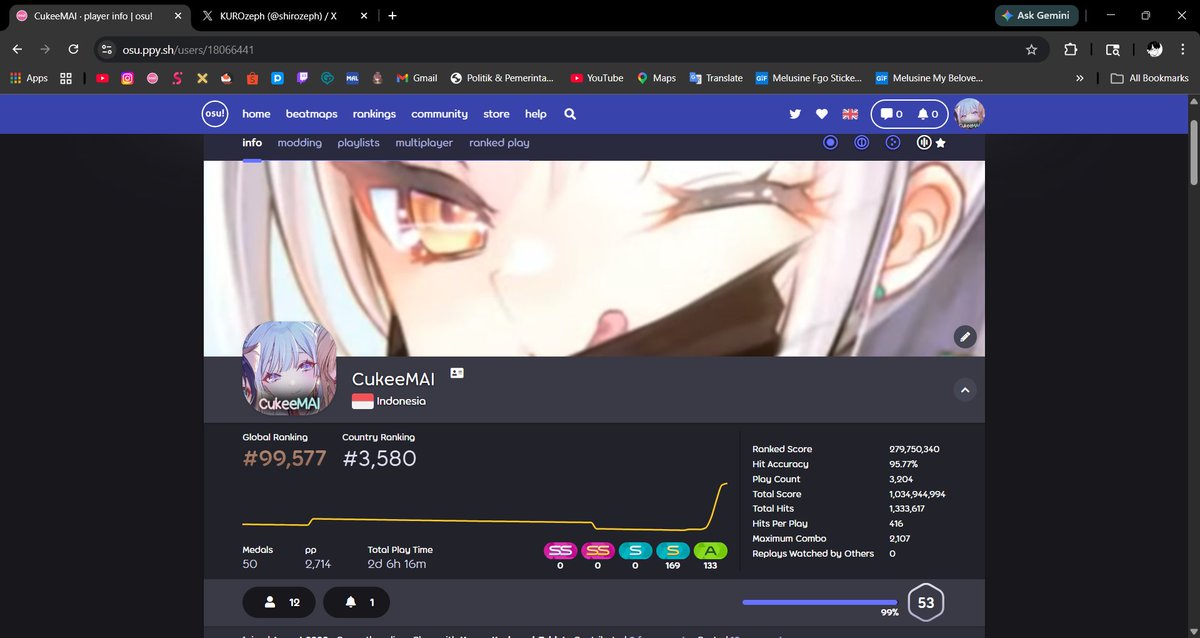Open the rankings menu

374,114
